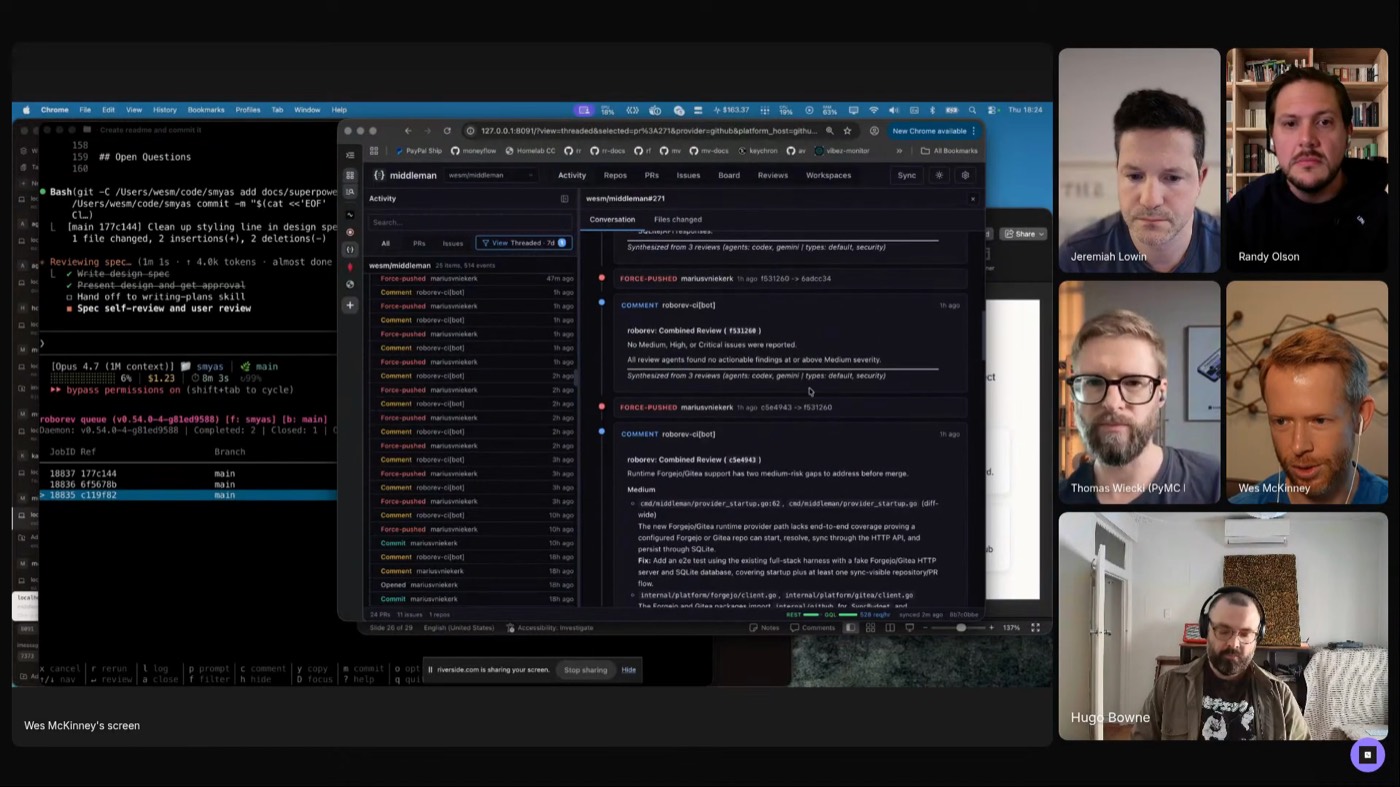Open the moneyflow GitHub bookmark
The image size is (1400, 787).
[x=473, y=151]
